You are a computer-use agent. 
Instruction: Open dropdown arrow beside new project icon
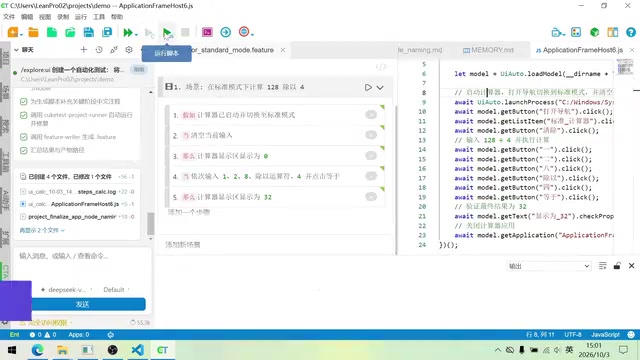pyautogui.click(x=21, y=34)
